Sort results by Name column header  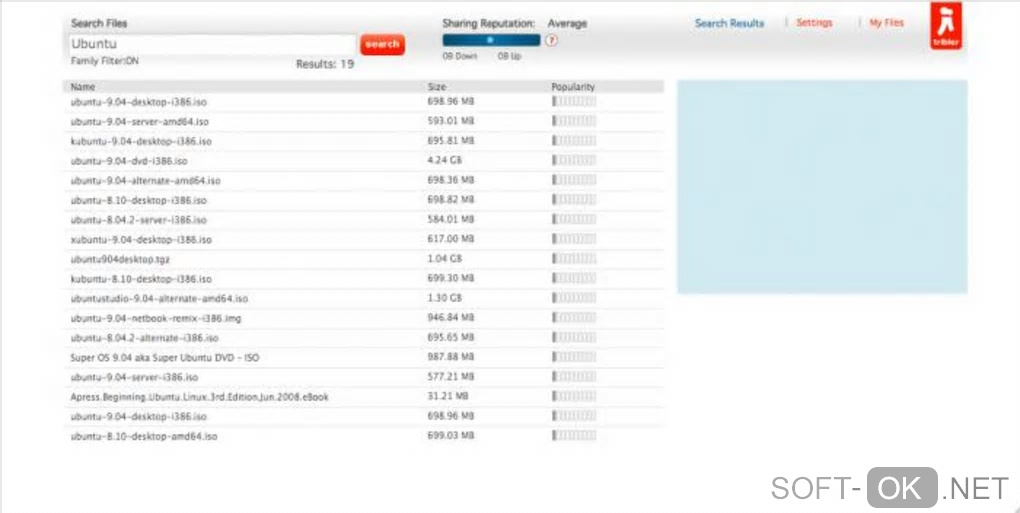[83, 86]
